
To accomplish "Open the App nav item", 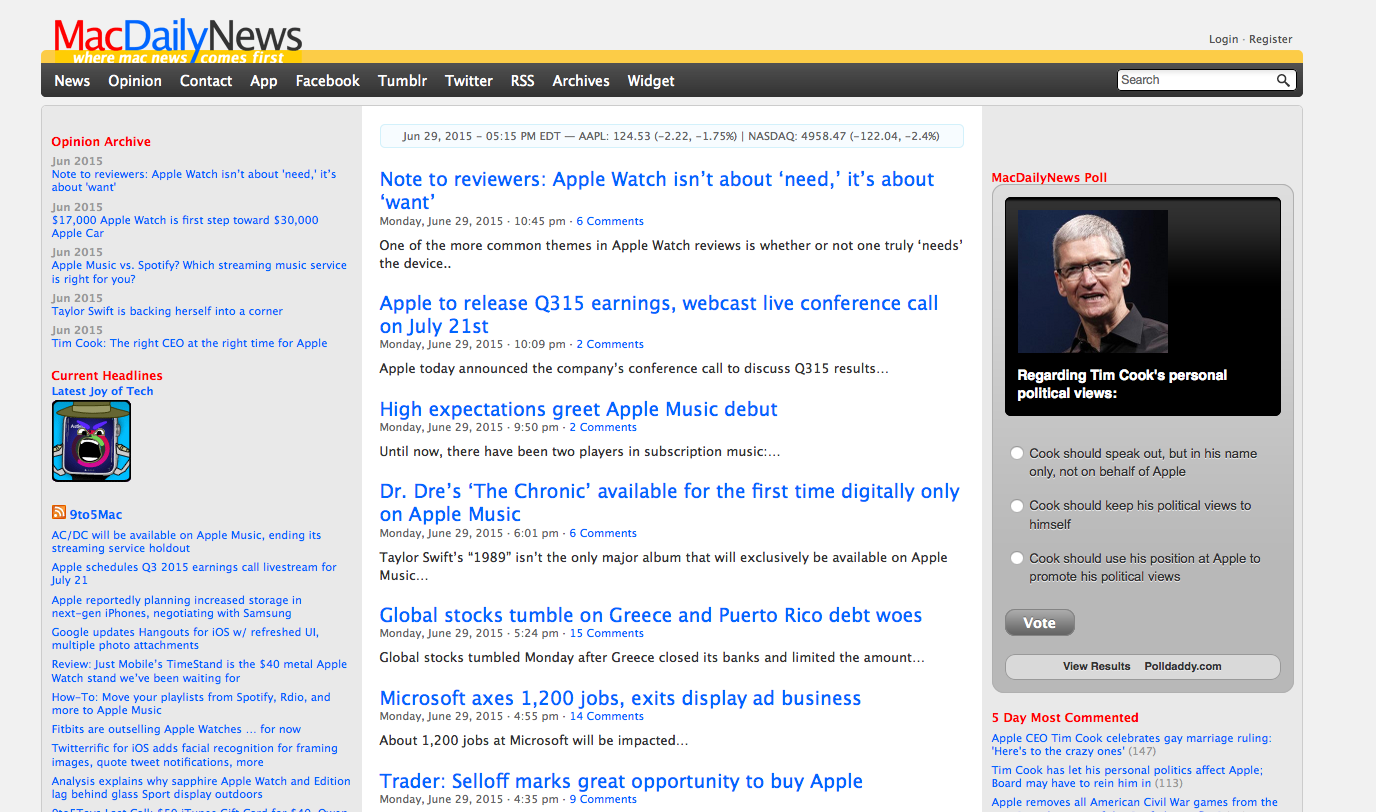I will 264,81.
